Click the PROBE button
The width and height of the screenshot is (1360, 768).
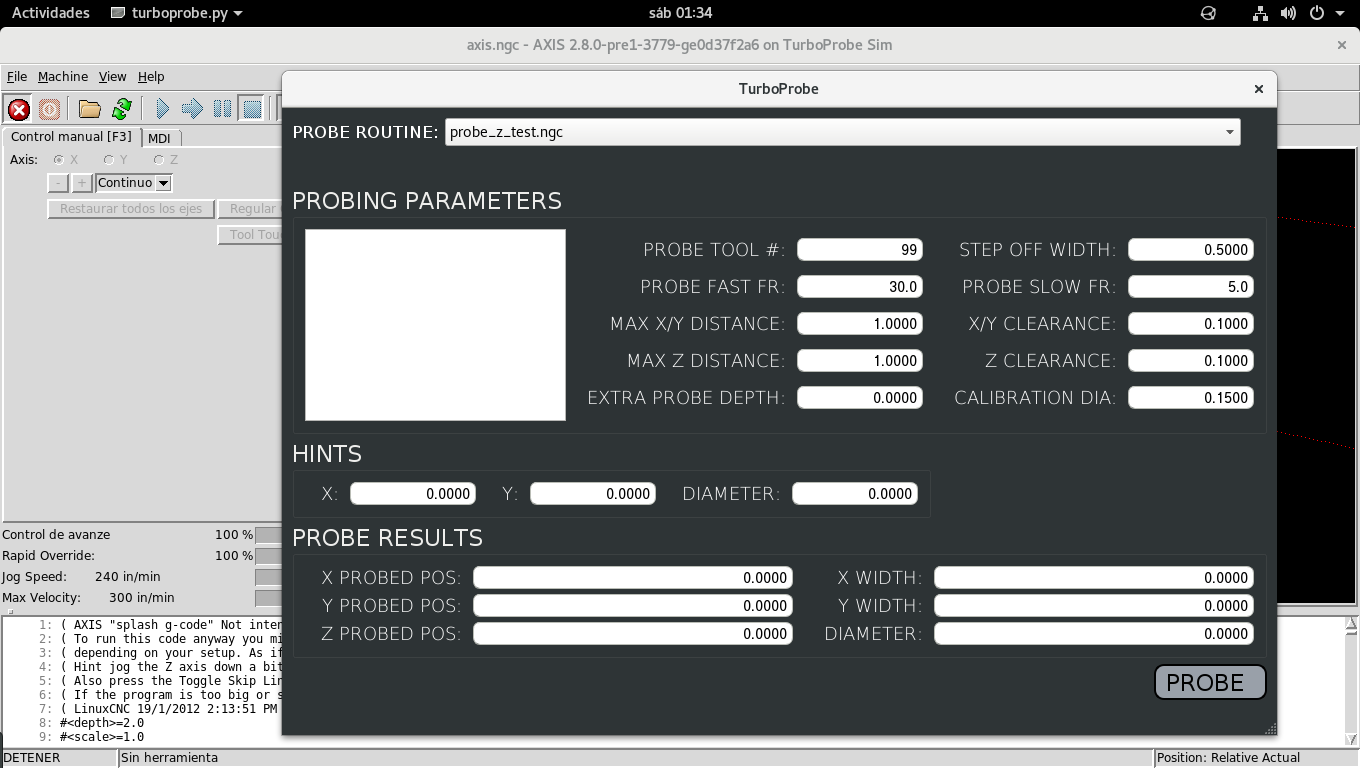[x=1210, y=682]
